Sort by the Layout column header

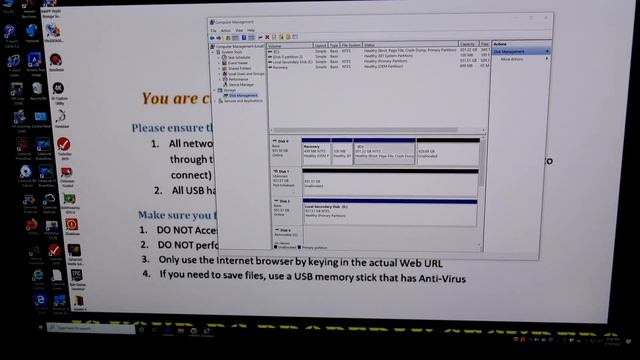click(320, 46)
